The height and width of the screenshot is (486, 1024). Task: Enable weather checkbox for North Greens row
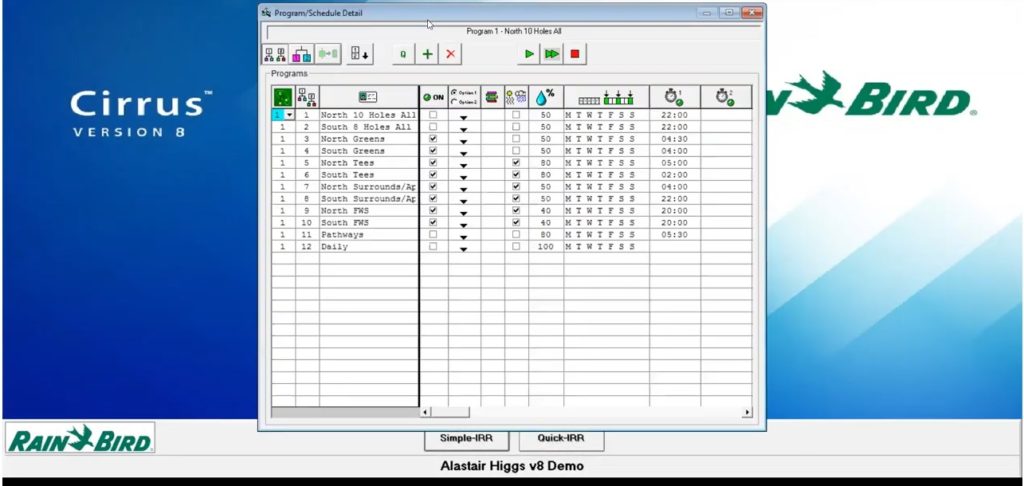[516, 139]
